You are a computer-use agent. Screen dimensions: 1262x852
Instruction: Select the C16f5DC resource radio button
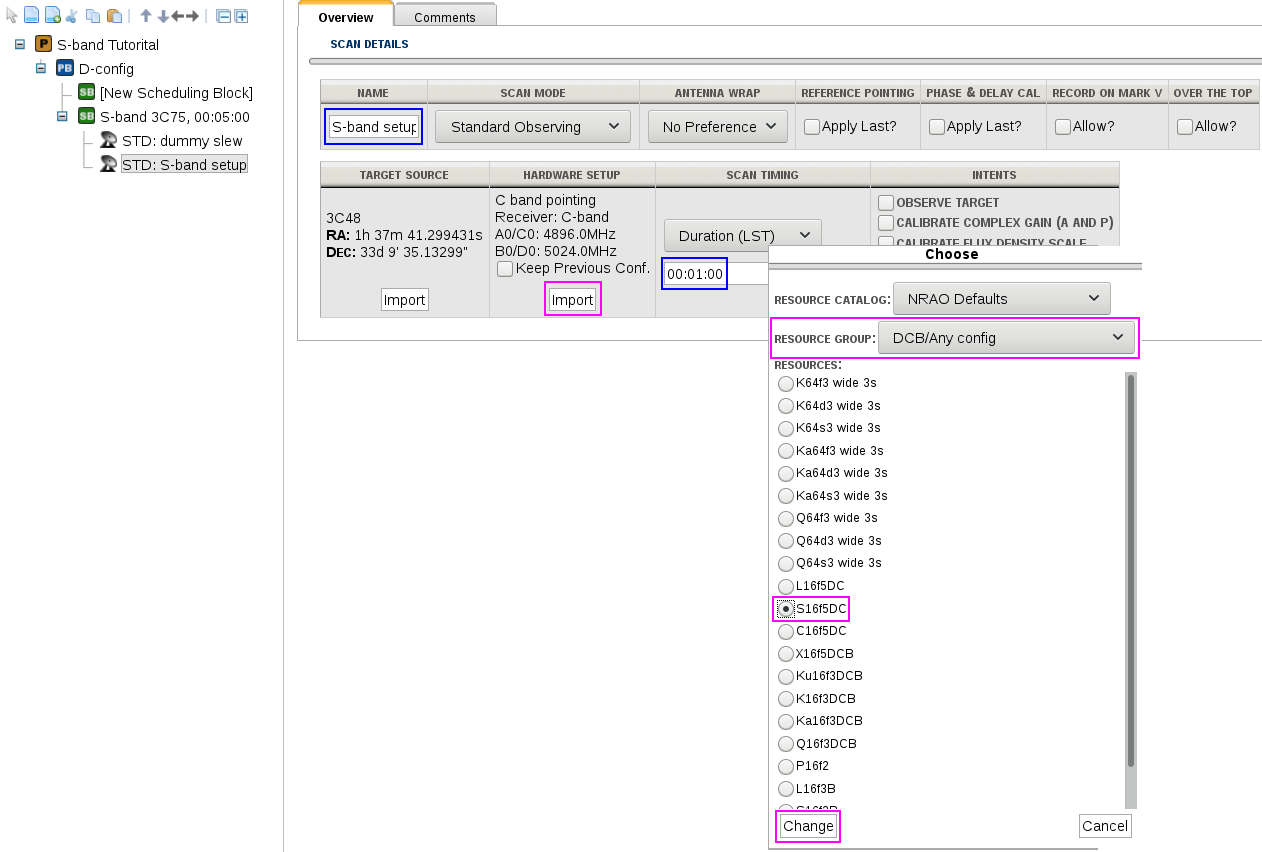786,631
